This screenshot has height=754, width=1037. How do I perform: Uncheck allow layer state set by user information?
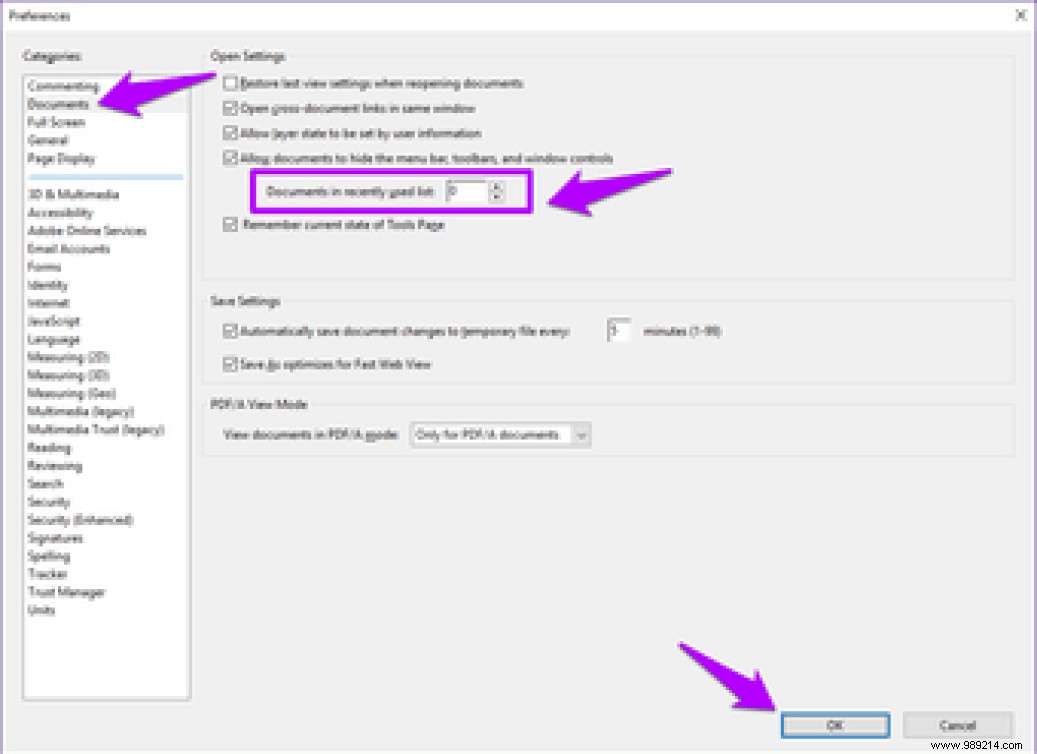[x=229, y=133]
